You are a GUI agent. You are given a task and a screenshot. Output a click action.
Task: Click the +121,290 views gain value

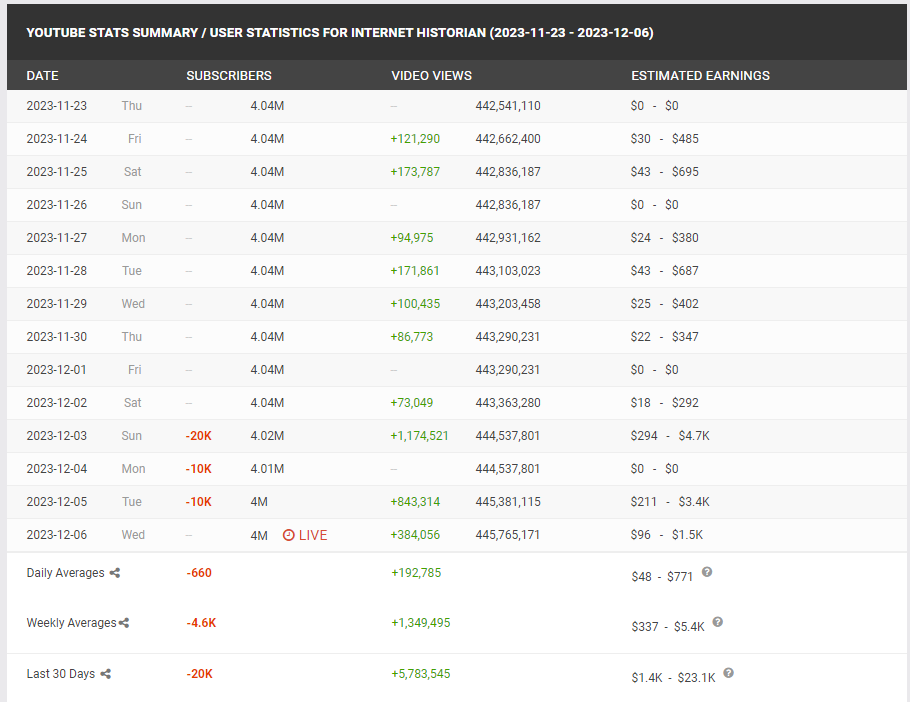pos(415,139)
